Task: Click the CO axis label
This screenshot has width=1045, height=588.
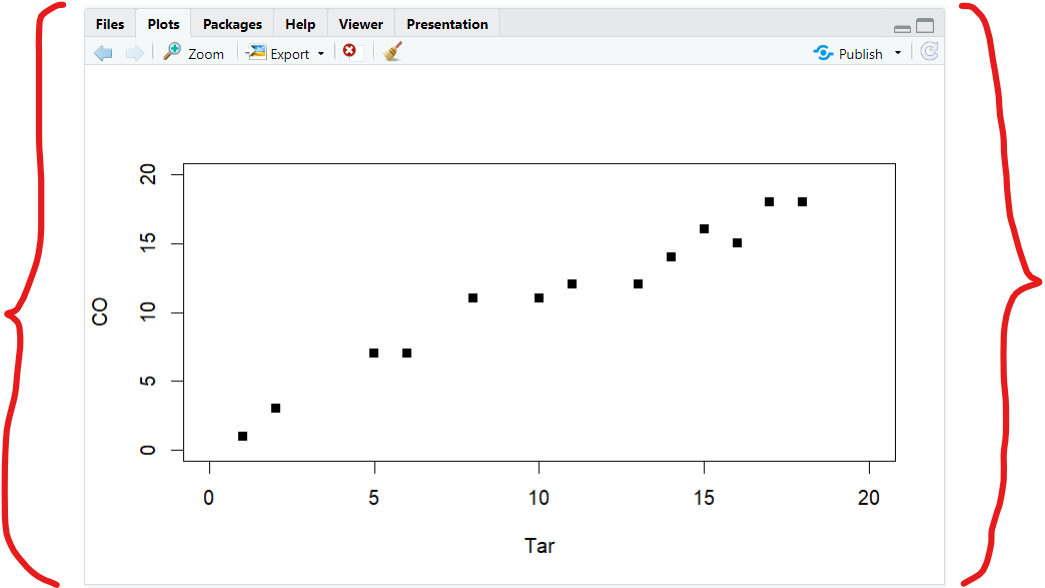Action: coord(99,312)
